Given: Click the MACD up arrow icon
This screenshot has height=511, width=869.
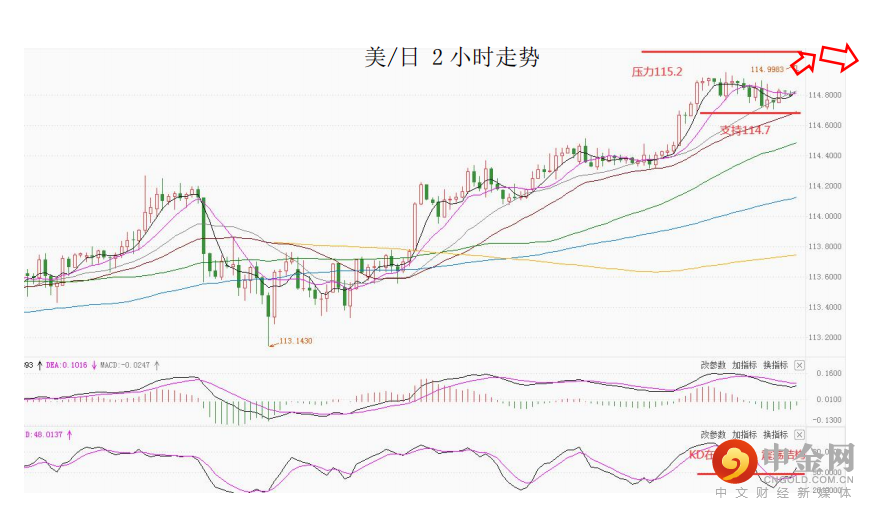Looking at the screenshot, I should tap(157, 365).
